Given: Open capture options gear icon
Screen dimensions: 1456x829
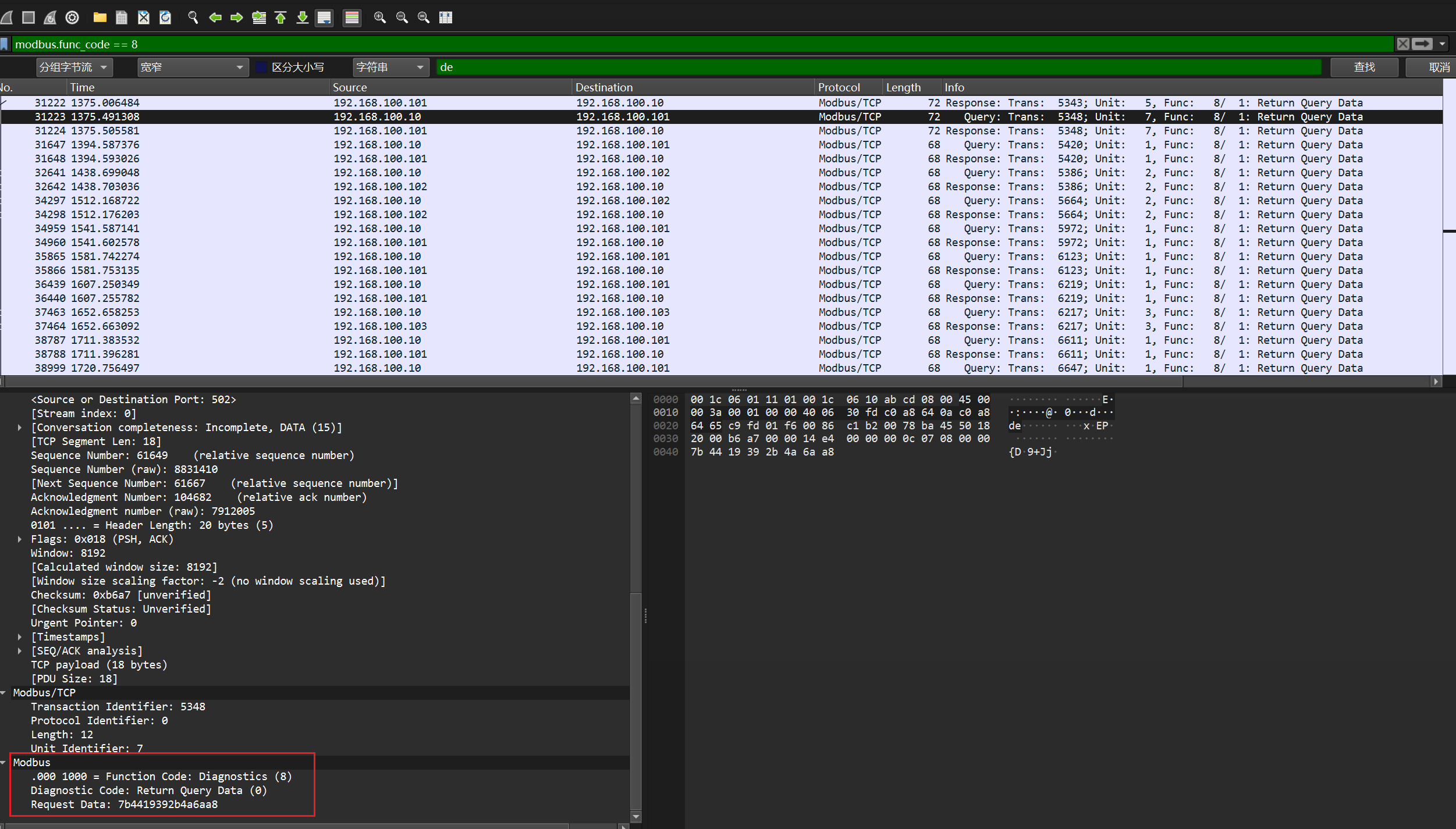Looking at the screenshot, I should (x=72, y=17).
